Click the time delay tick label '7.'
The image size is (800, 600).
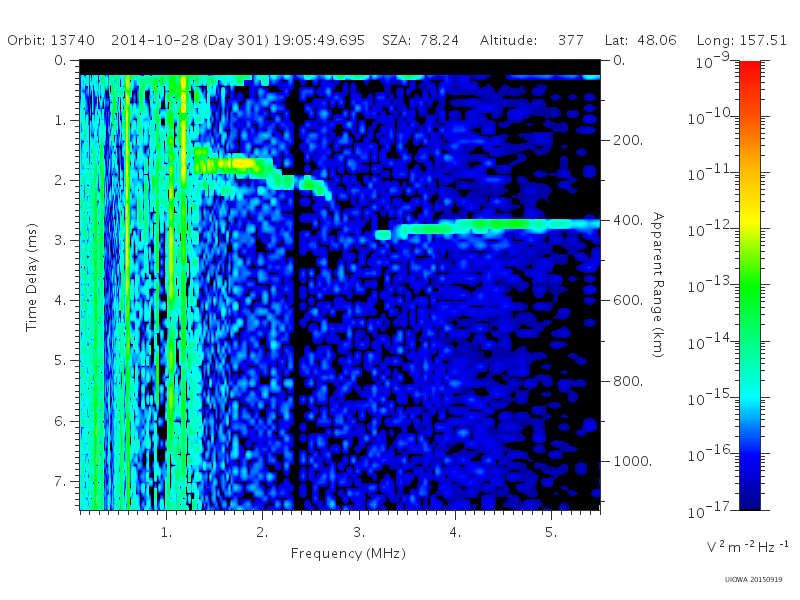[x=60, y=481]
